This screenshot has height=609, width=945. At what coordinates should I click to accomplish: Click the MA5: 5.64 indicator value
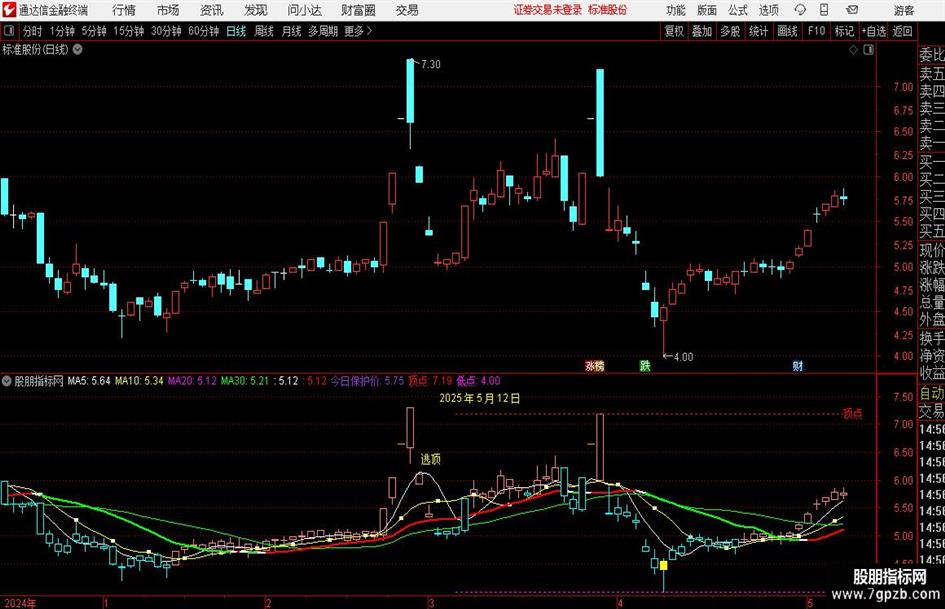[x=89, y=381]
